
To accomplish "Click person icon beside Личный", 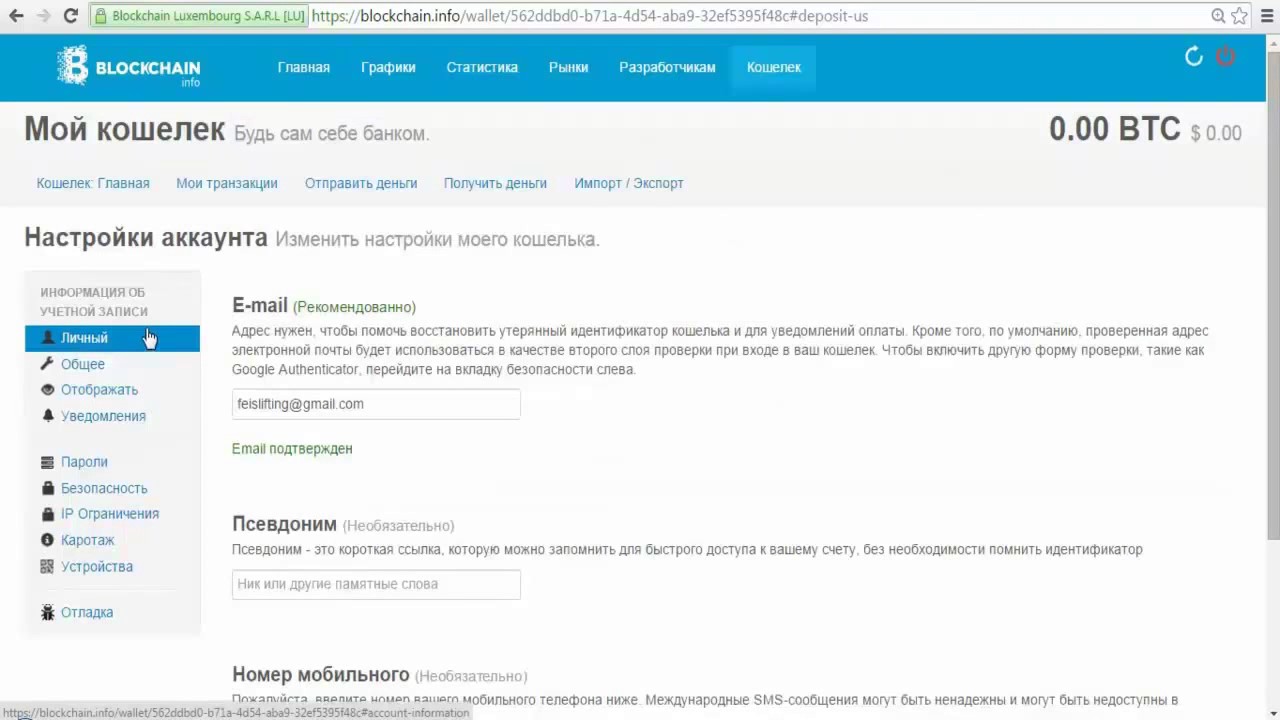I will click(x=47, y=338).
